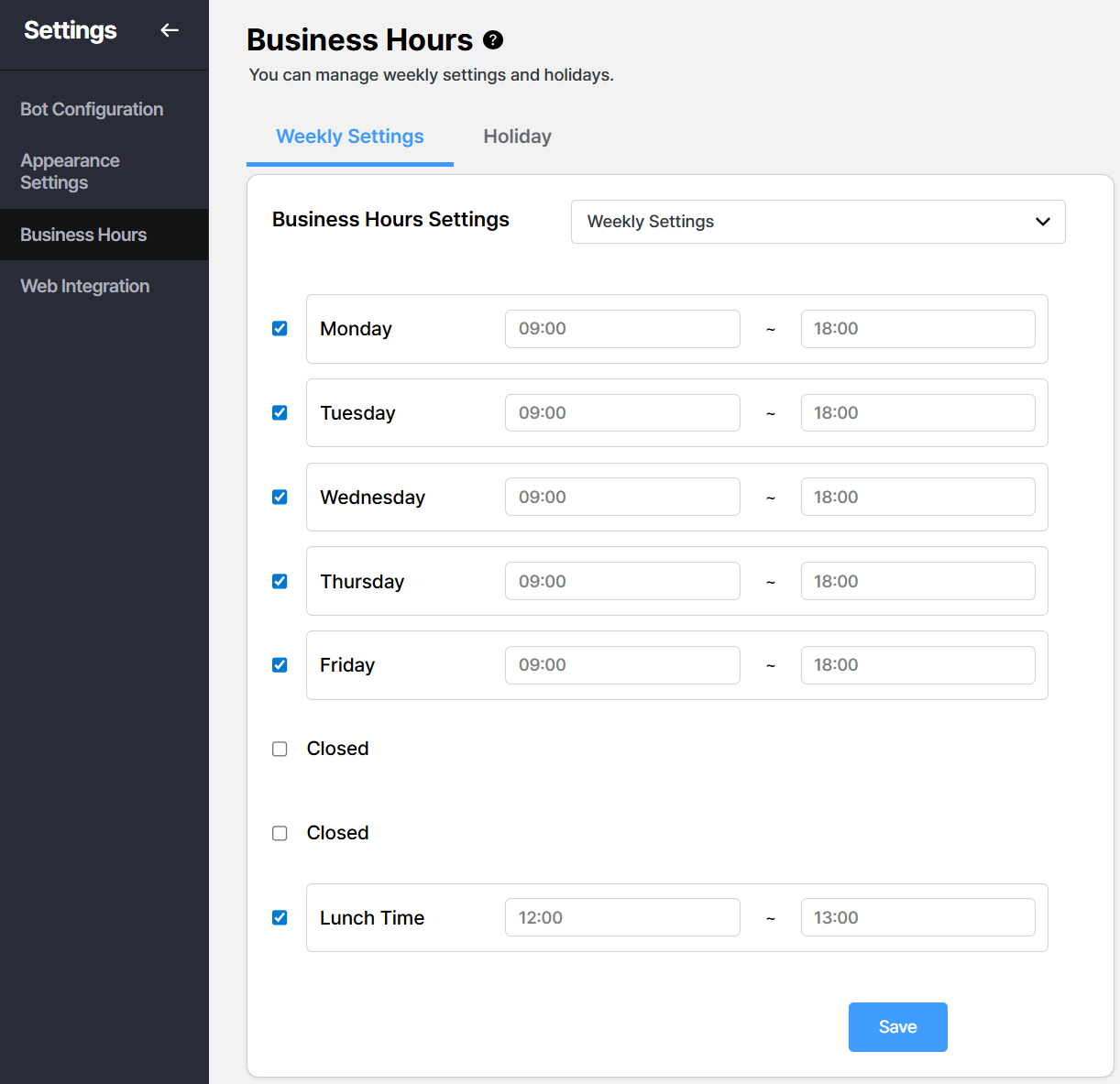Click the back arrow beside Settings
Viewport: 1120px width, 1084px height.
coord(170,30)
